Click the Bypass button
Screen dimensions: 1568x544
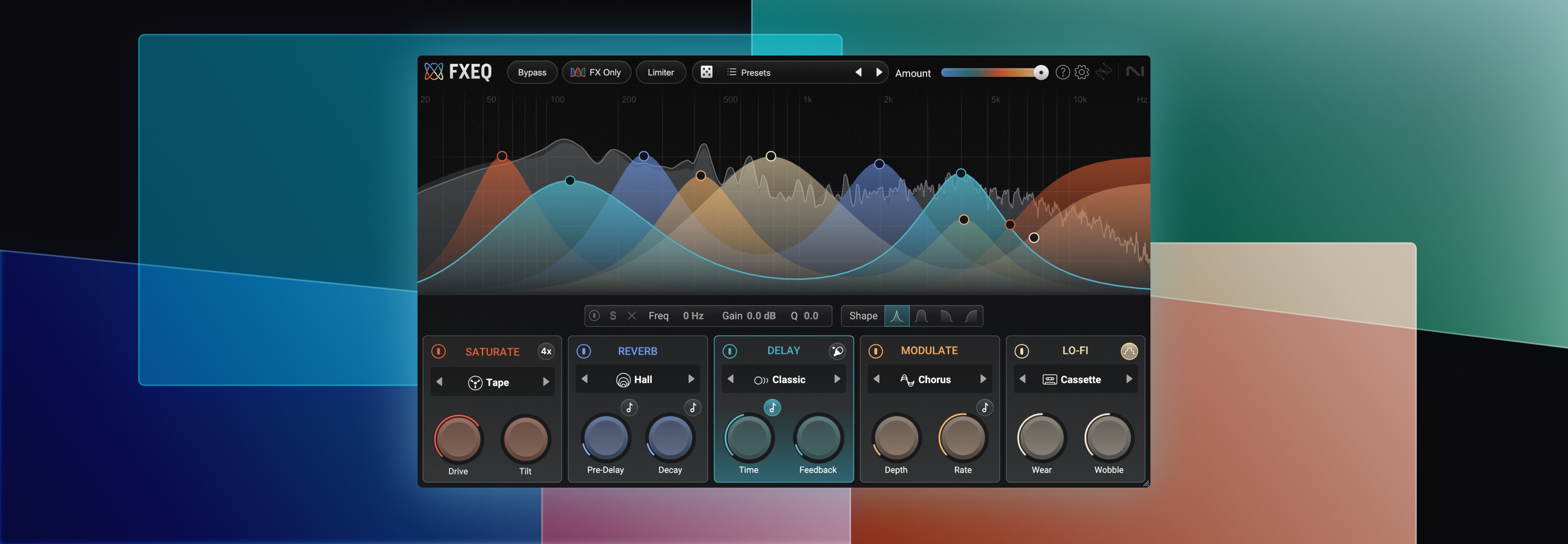coord(532,72)
